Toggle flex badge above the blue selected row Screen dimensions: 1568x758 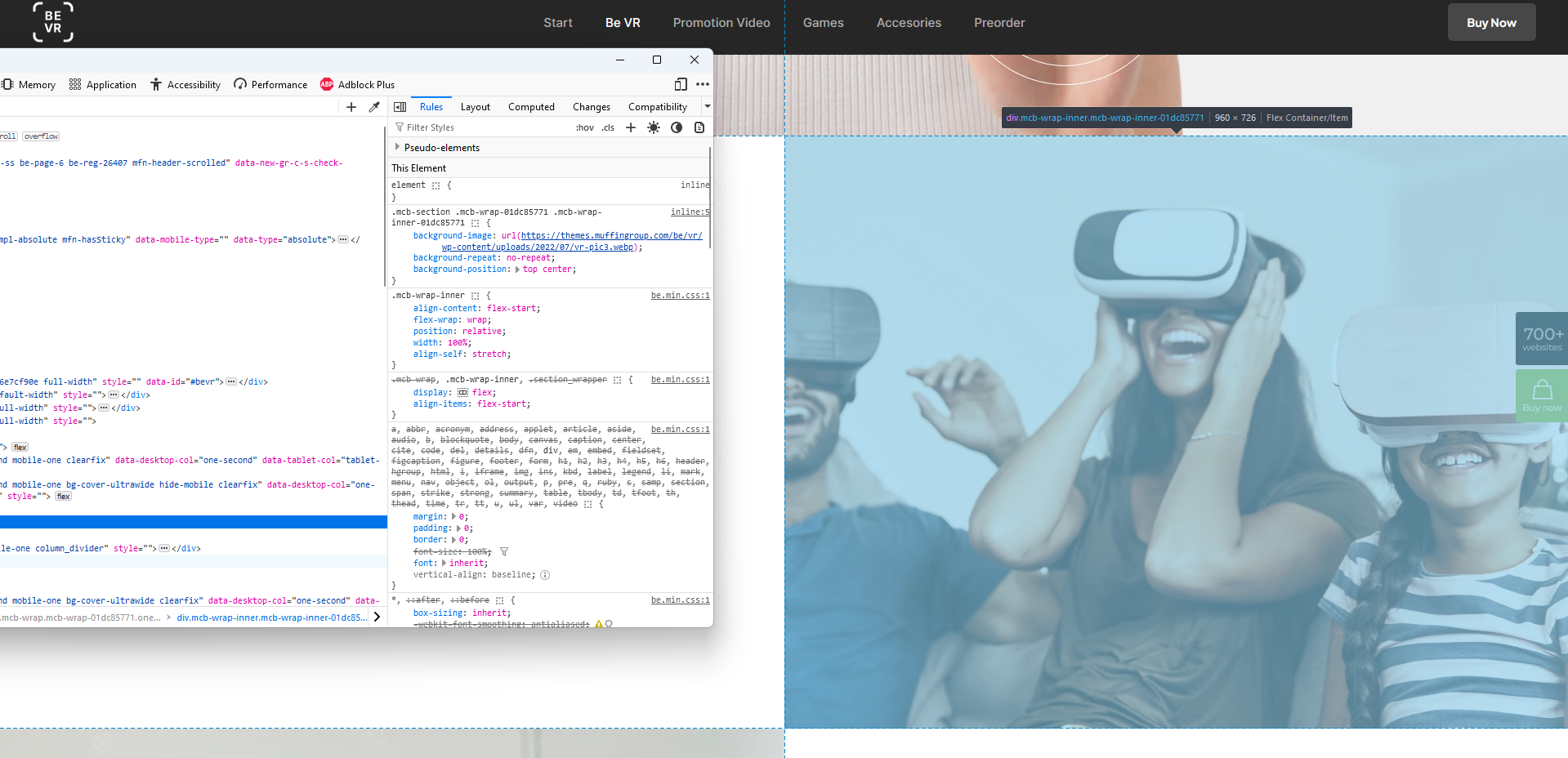(x=63, y=497)
